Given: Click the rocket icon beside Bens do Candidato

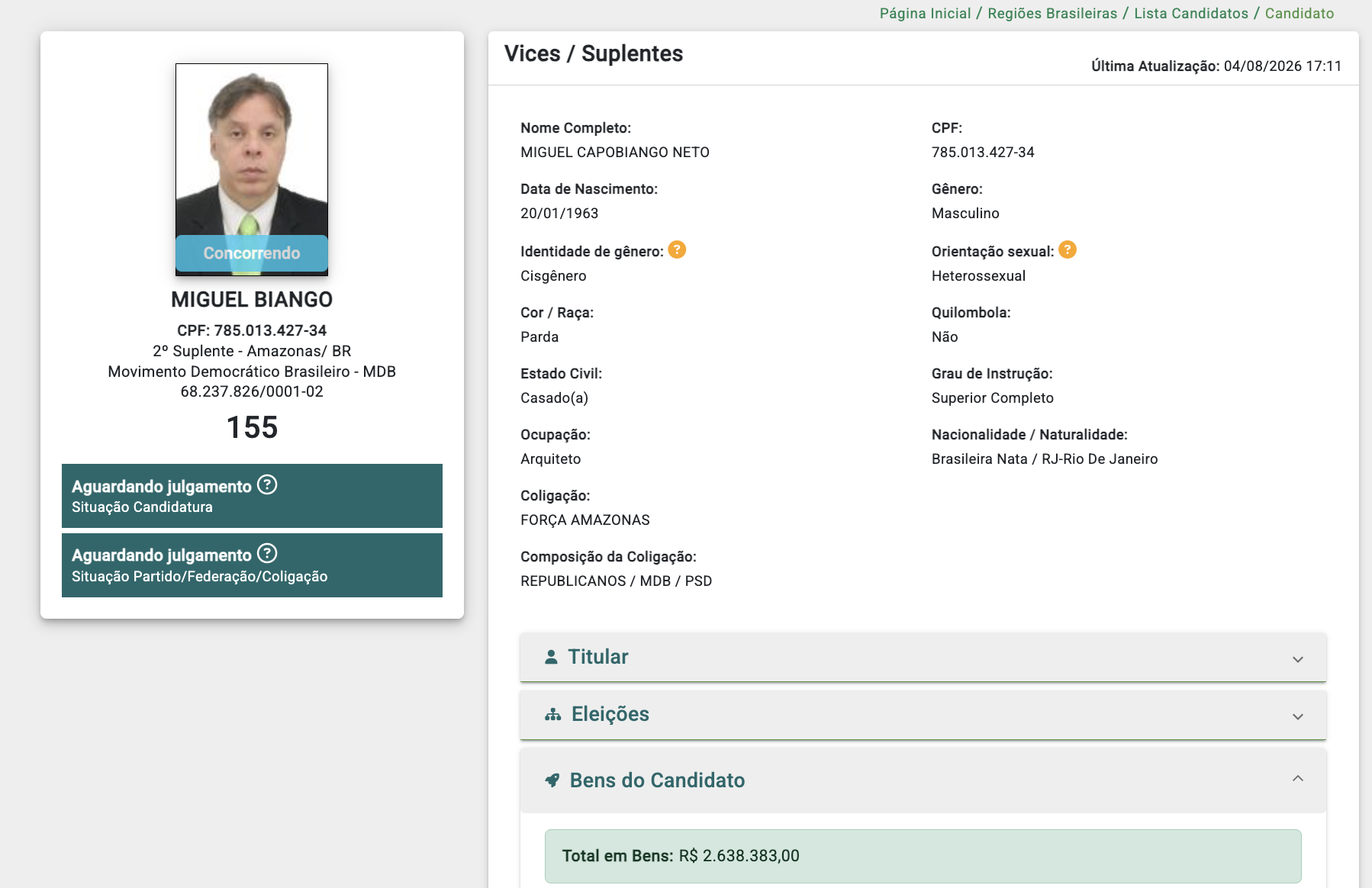Looking at the screenshot, I should [552, 780].
